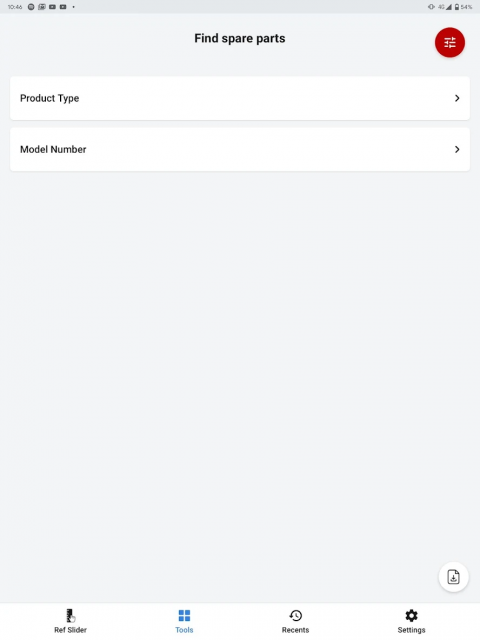480x640 pixels.
Task: Open the Ref Slider tab icon
Action: point(70,615)
